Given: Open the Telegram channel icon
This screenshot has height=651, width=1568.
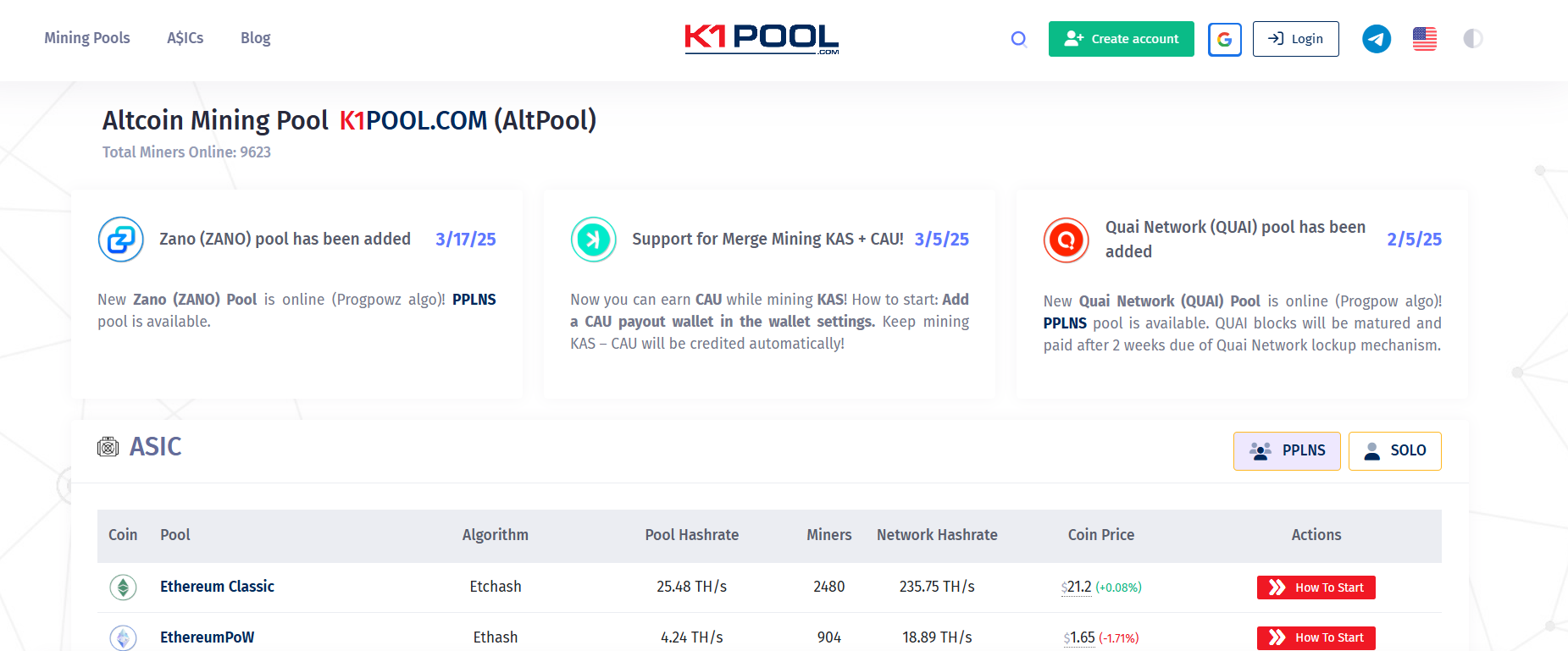Looking at the screenshot, I should click(x=1377, y=39).
